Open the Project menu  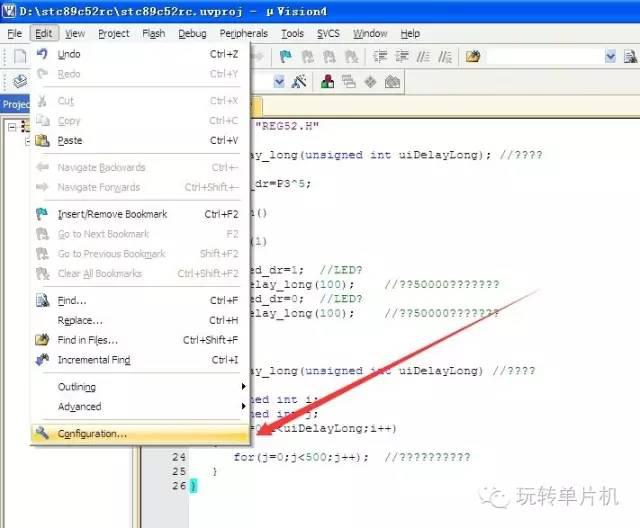pos(113,33)
